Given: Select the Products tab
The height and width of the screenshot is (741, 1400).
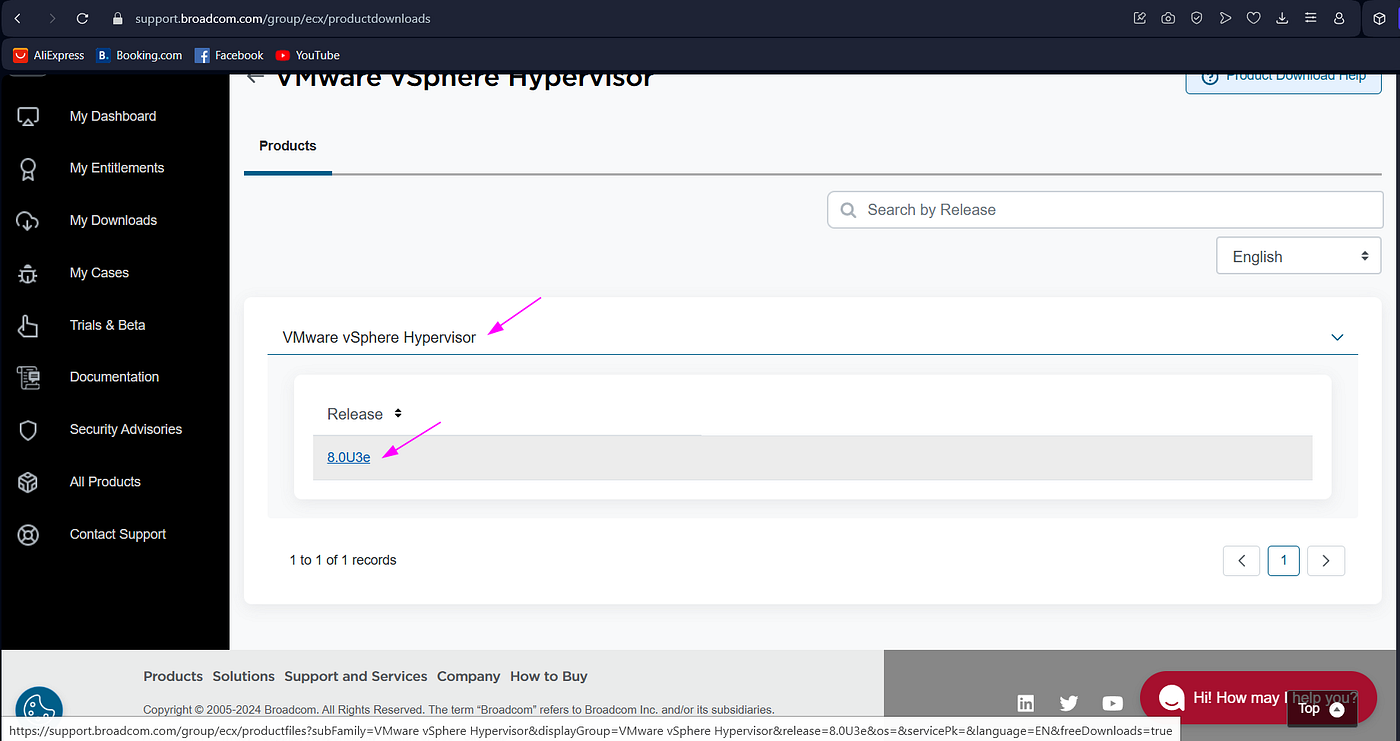Looking at the screenshot, I should tap(288, 146).
